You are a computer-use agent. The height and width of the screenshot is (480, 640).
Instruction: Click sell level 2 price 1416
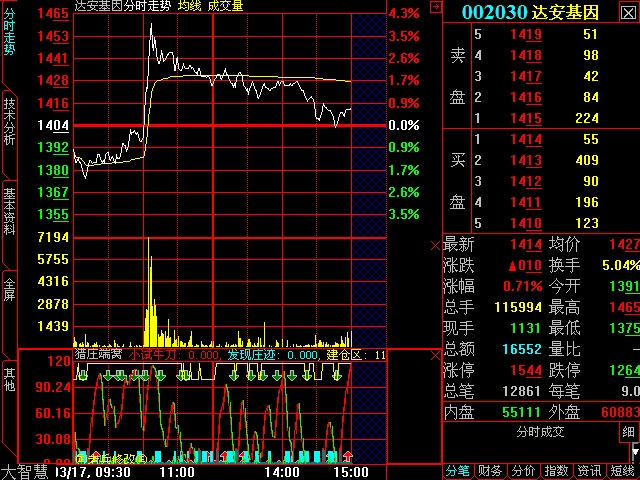(x=526, y=97)
